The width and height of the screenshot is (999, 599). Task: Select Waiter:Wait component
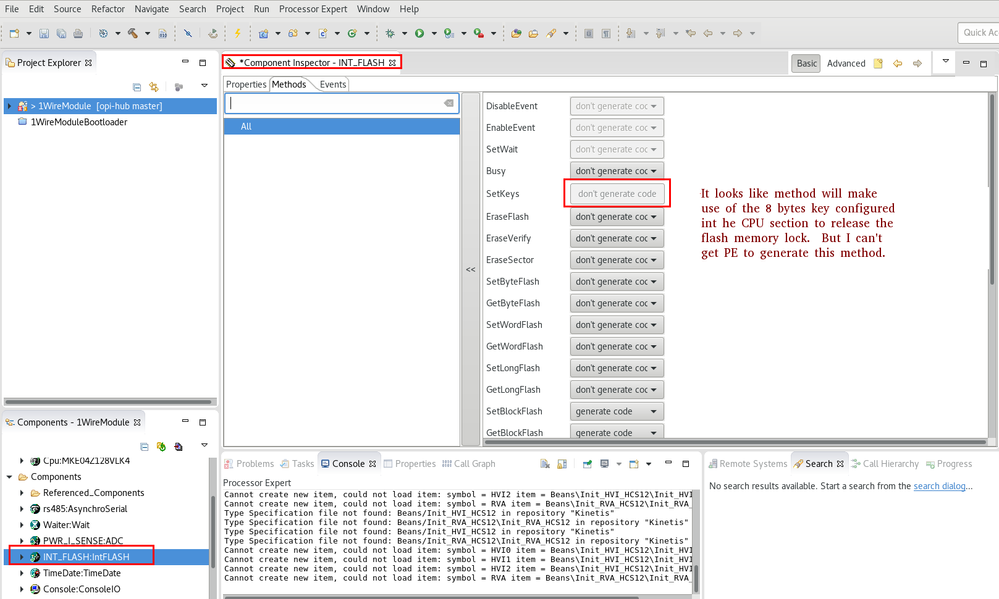pos(66,525)
